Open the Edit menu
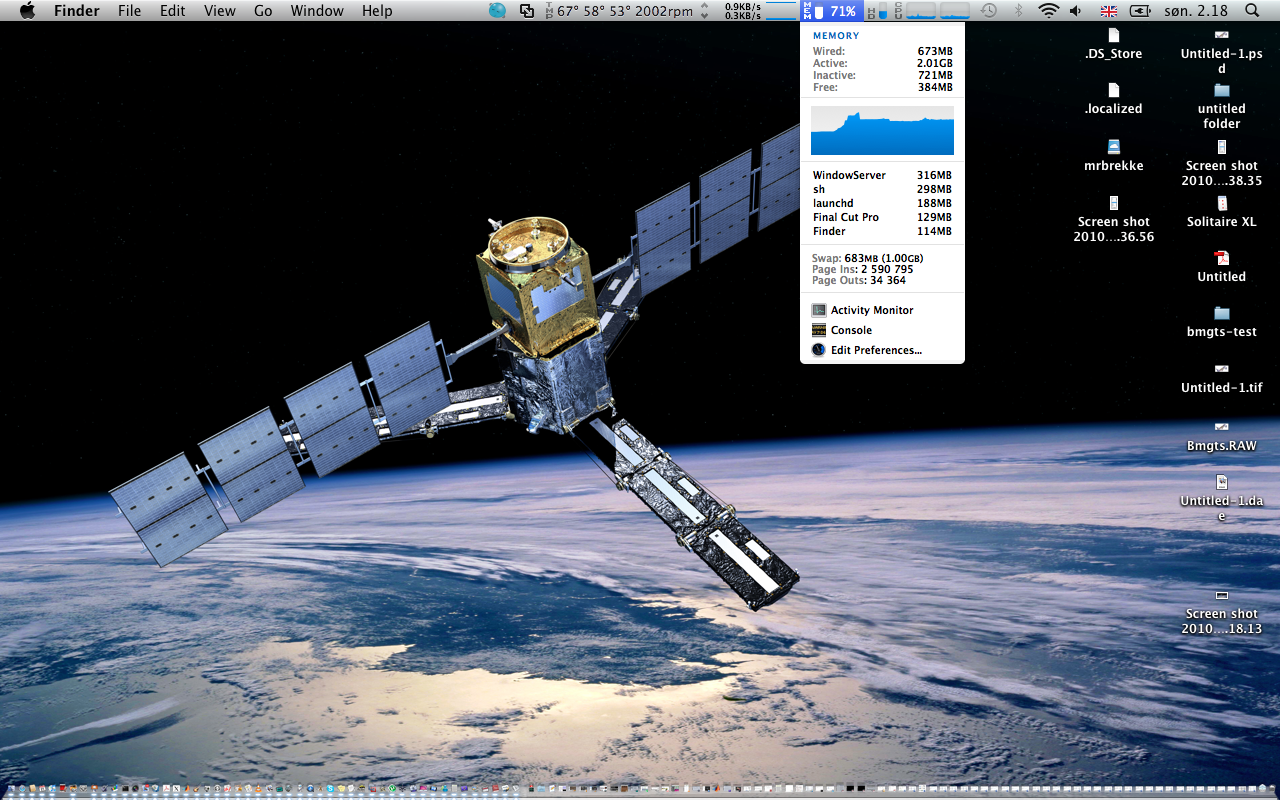 coord(173,11)
